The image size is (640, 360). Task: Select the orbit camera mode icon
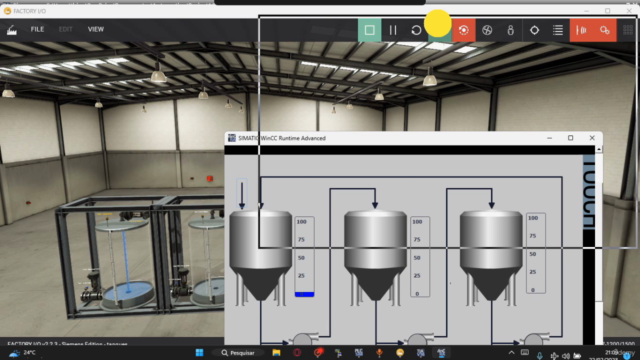click(463, 30)
